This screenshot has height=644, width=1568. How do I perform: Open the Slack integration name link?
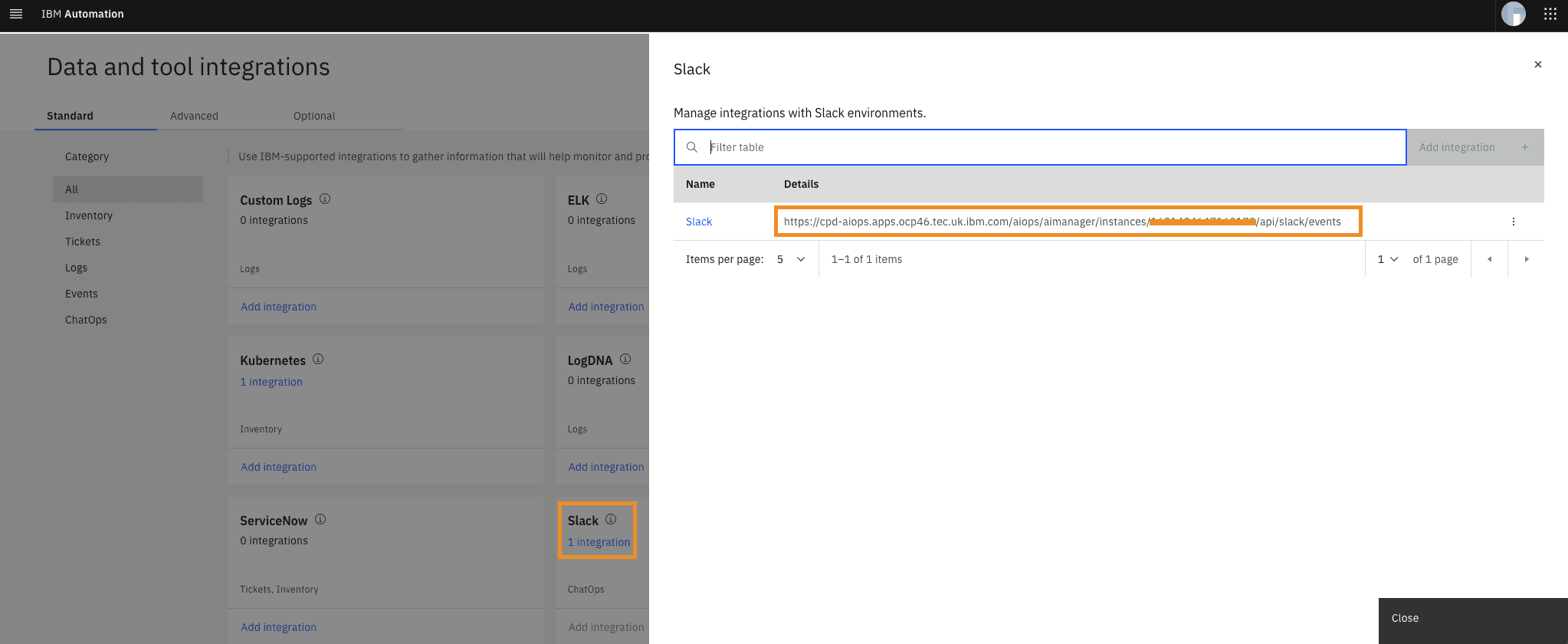point(699,222)
